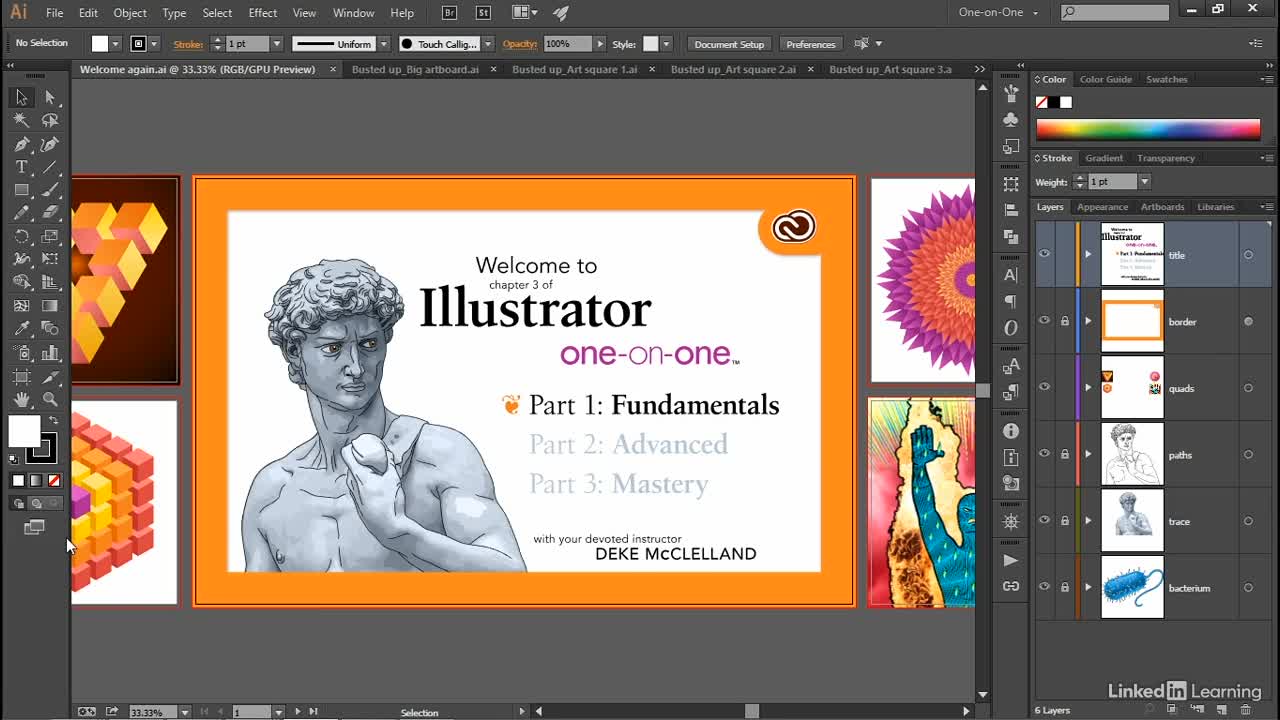Open the Info panel icon

1011,431
